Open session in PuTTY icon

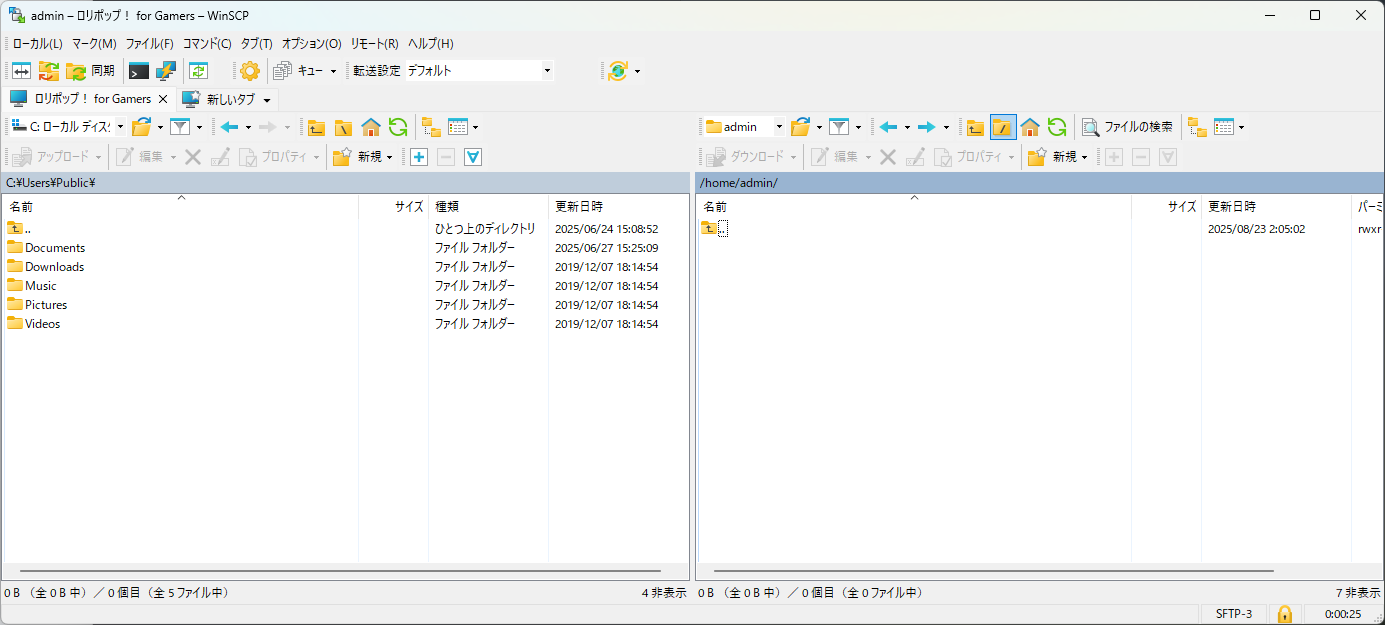(x=166, y=71)
